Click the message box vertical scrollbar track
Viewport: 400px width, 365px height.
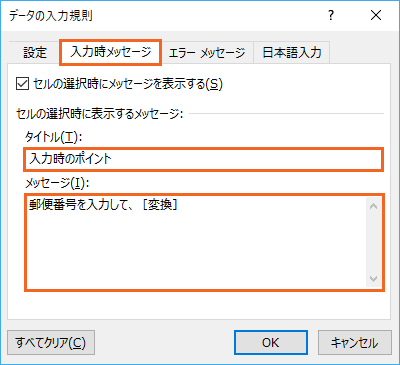pyautogui.click(x=373, y=242)
